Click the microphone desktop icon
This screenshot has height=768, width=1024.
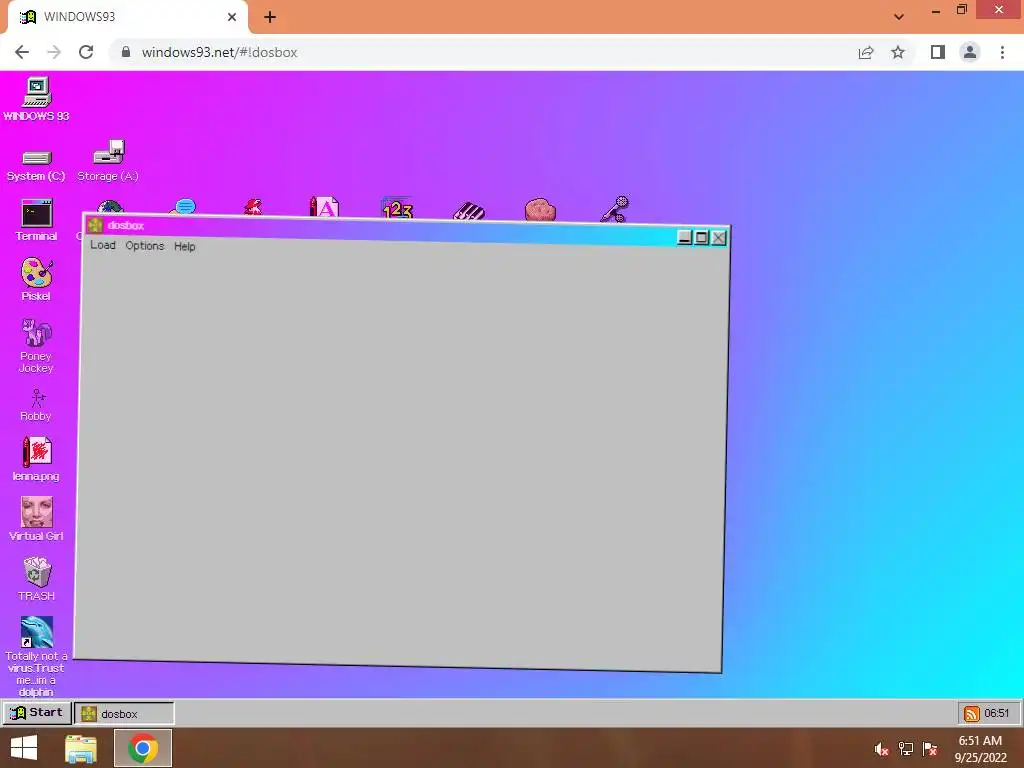(615, 210)
